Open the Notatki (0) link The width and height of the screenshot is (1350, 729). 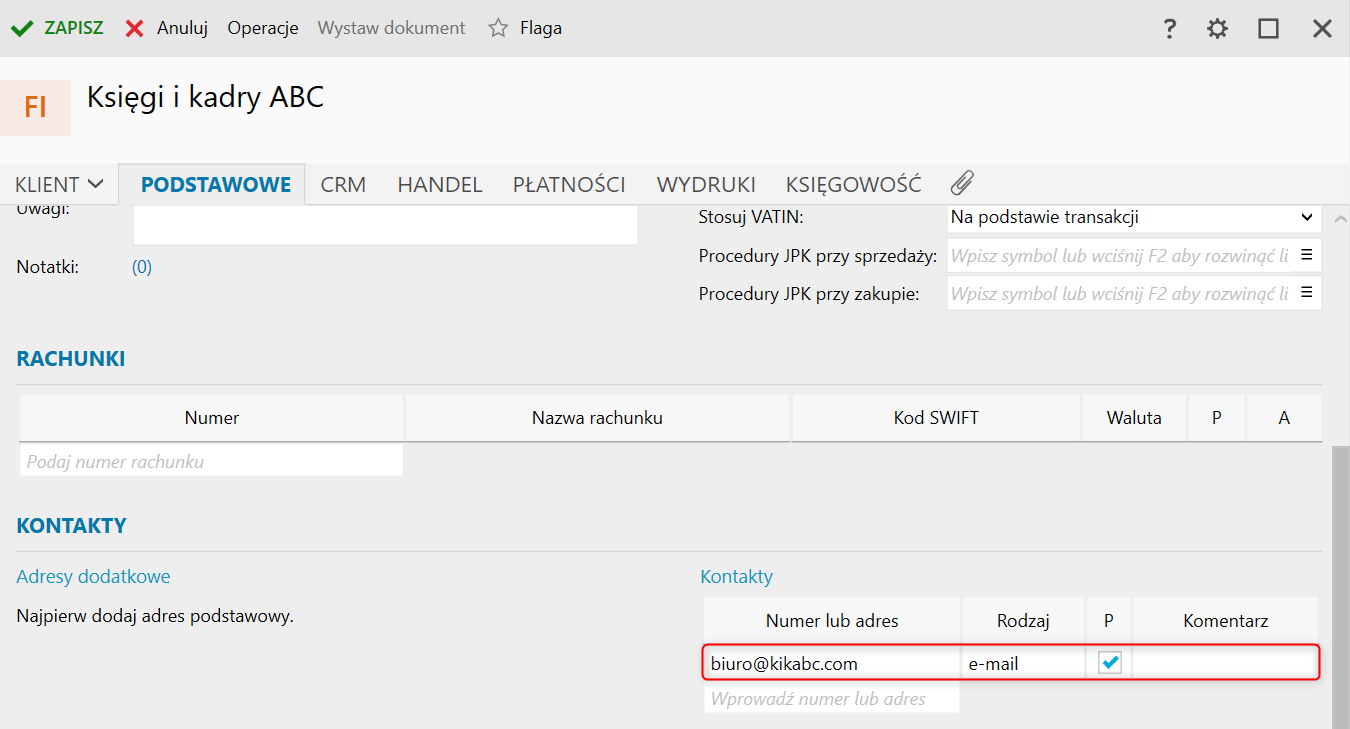click(142, 267)
